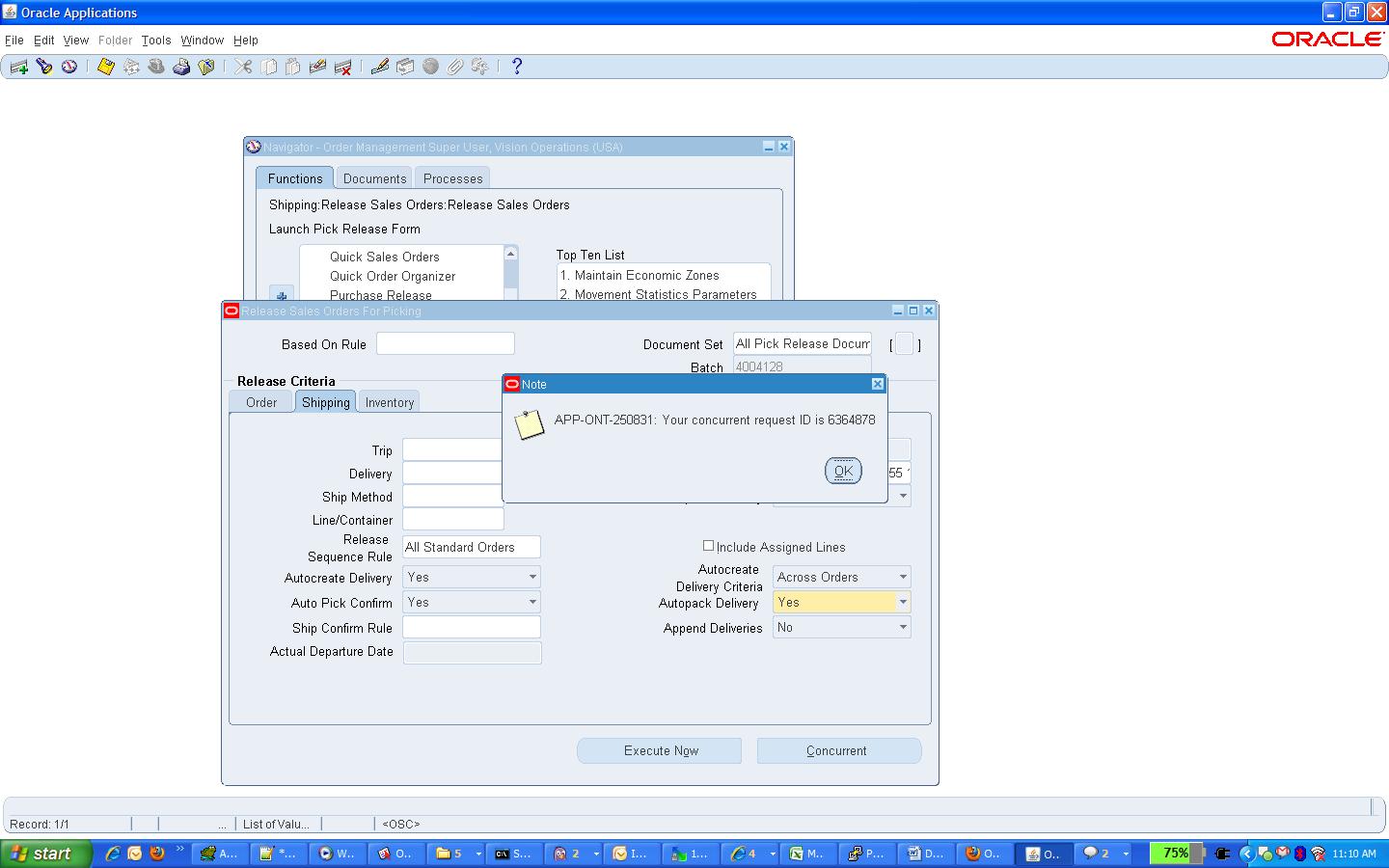Click the Windows start button
Image resolution: width=1389 pixels, height=868 pixels.
tap(45, 854)
